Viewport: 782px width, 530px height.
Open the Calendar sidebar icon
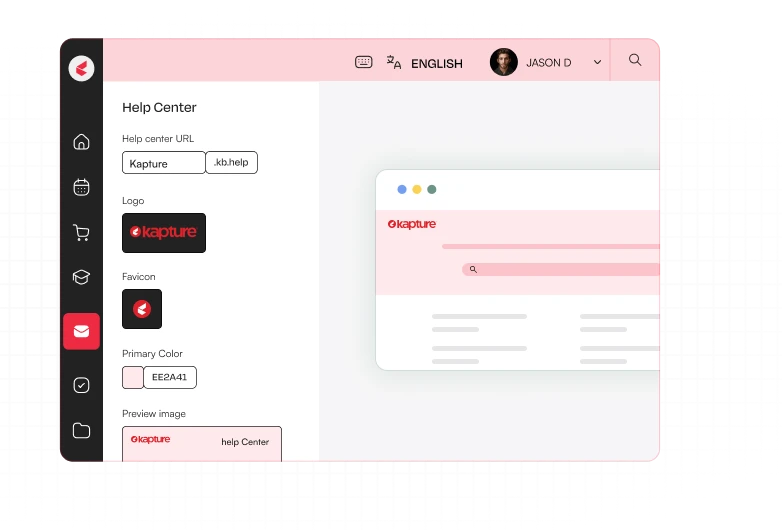tap(81, 187)
